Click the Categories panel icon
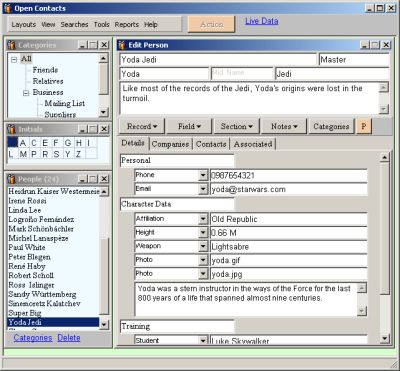This screenshot has height=371, width=400. (12, 45)
